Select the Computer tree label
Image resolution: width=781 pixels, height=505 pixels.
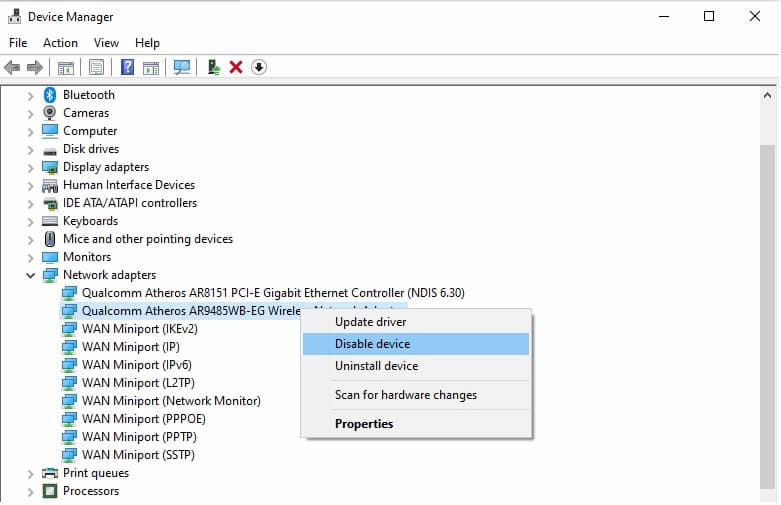90,131
